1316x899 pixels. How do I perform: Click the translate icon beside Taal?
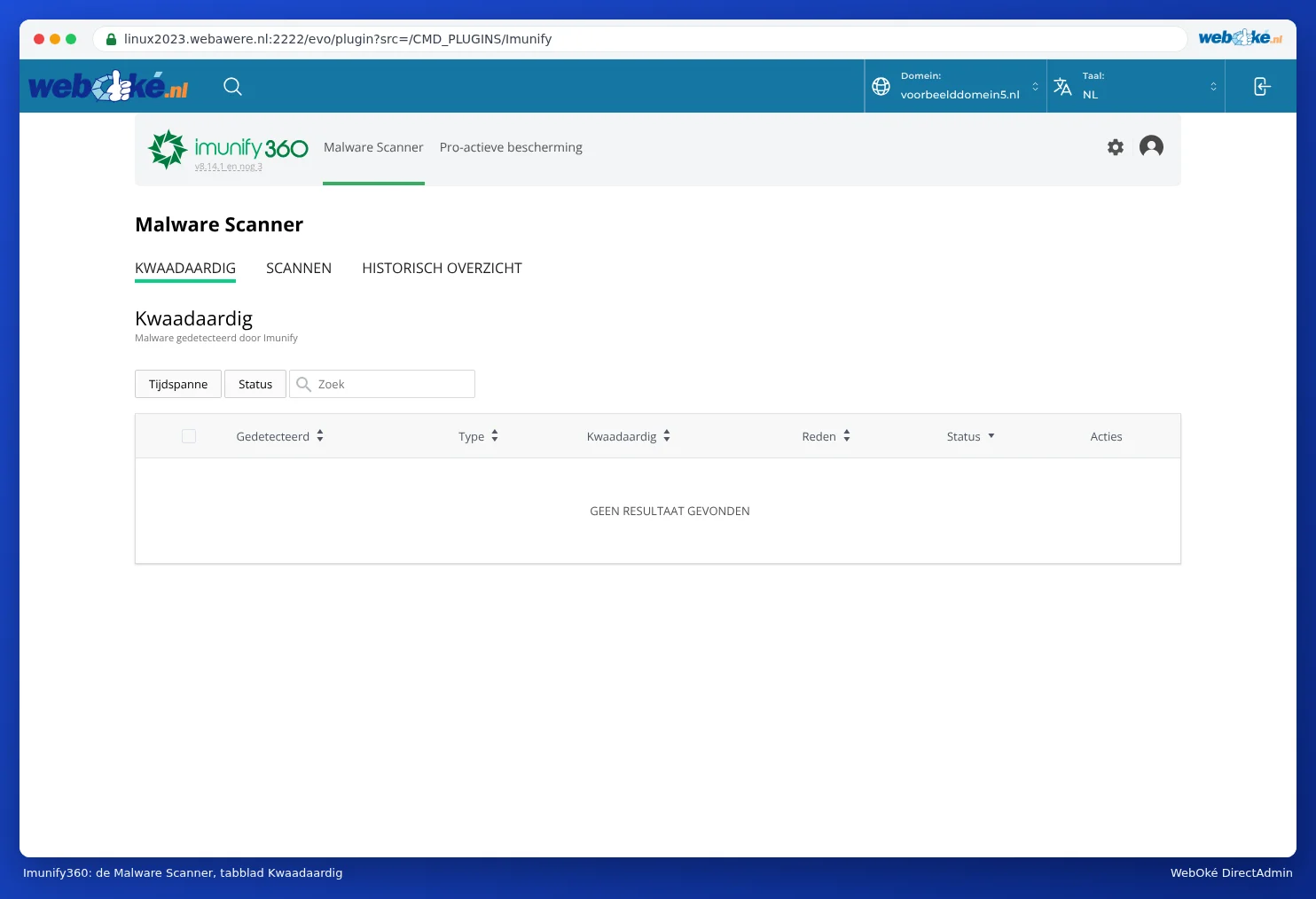coord(1062,86)
